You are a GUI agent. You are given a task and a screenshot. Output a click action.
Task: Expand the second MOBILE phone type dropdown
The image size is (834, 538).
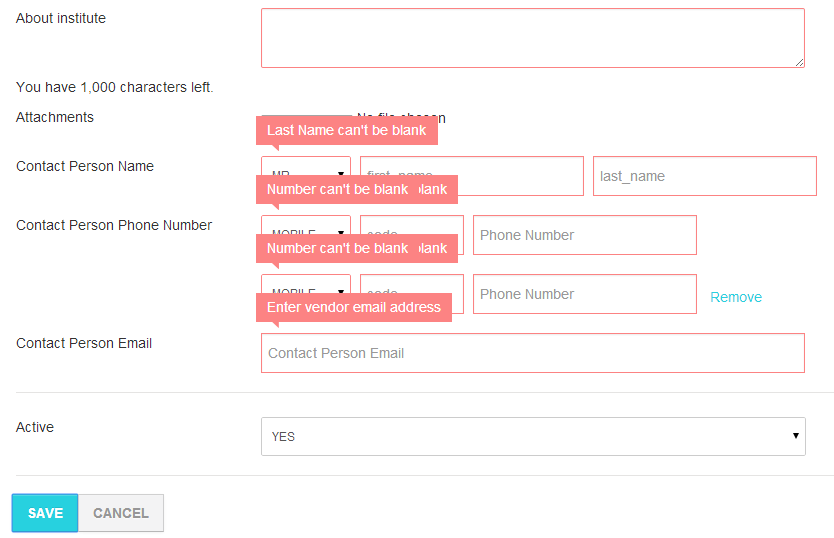click(306, 294)
